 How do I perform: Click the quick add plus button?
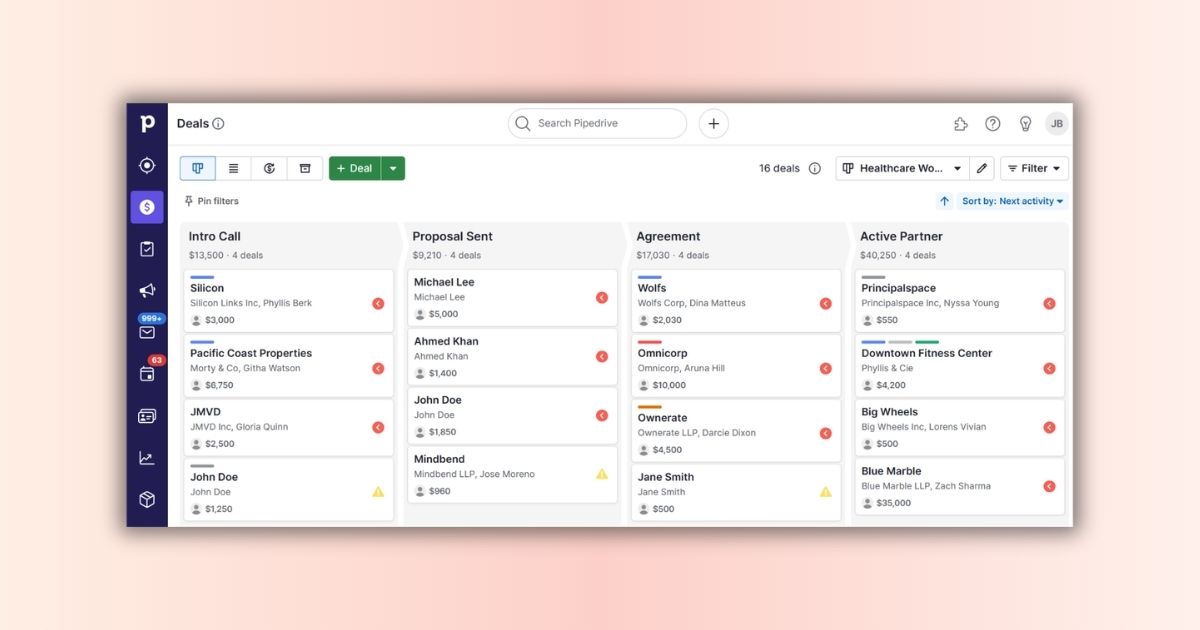713,124
